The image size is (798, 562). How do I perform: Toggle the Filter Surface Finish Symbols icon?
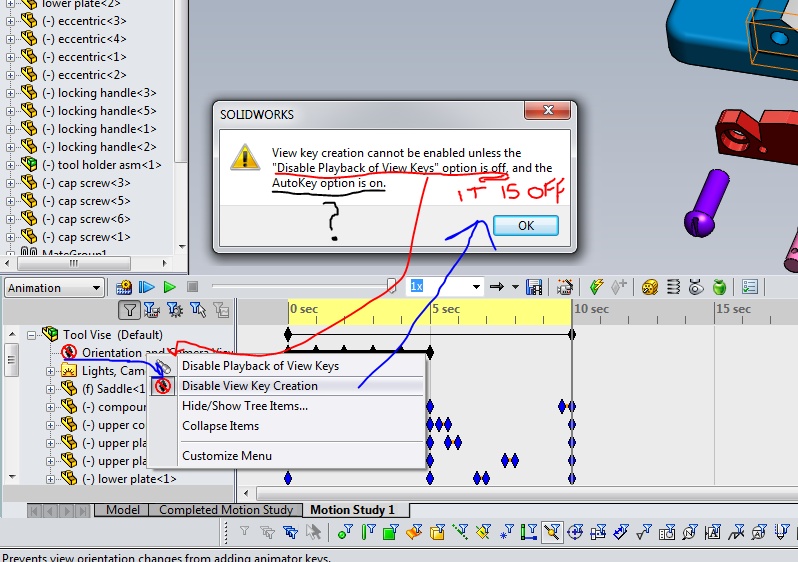644,532
